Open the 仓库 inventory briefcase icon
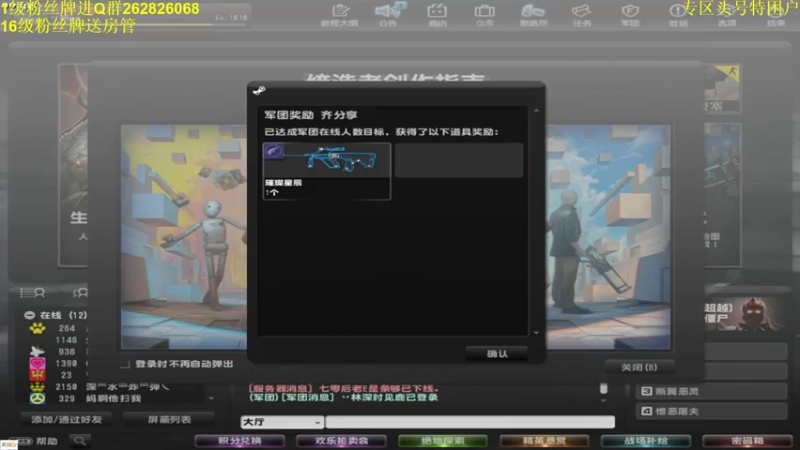 click(484, 11)
